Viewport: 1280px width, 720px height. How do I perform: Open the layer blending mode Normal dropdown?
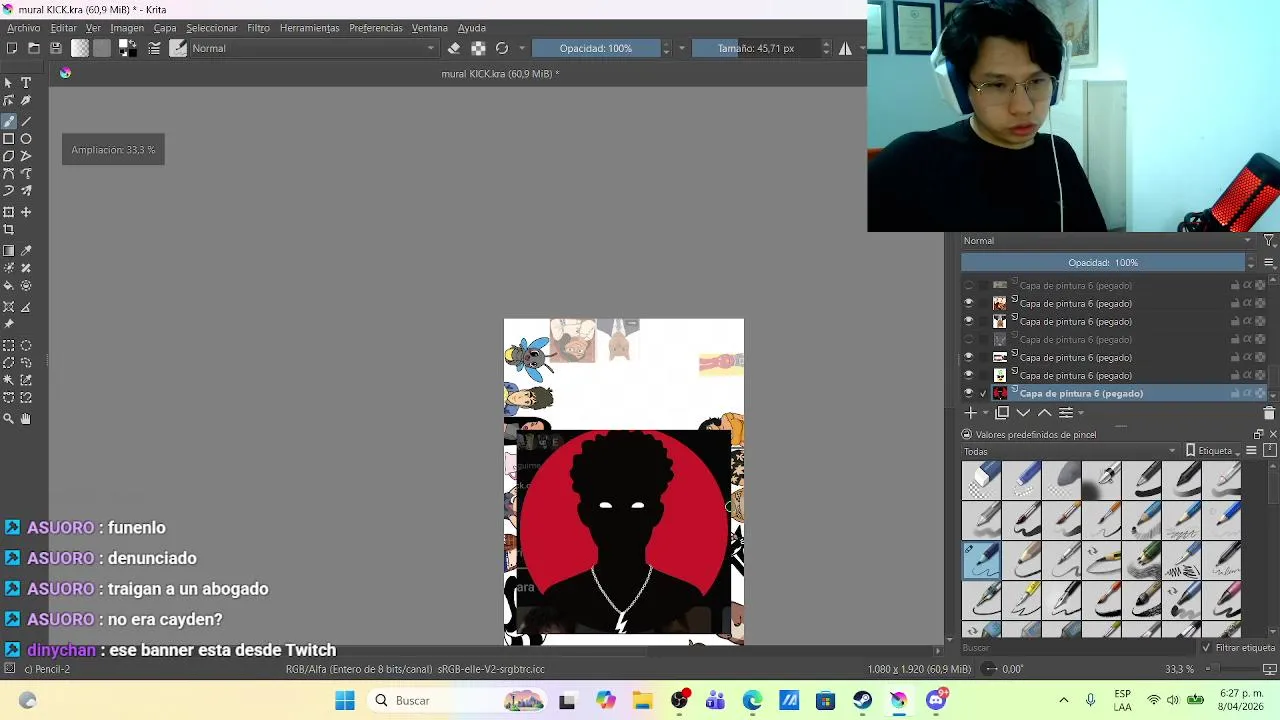tap(1107, 241)
